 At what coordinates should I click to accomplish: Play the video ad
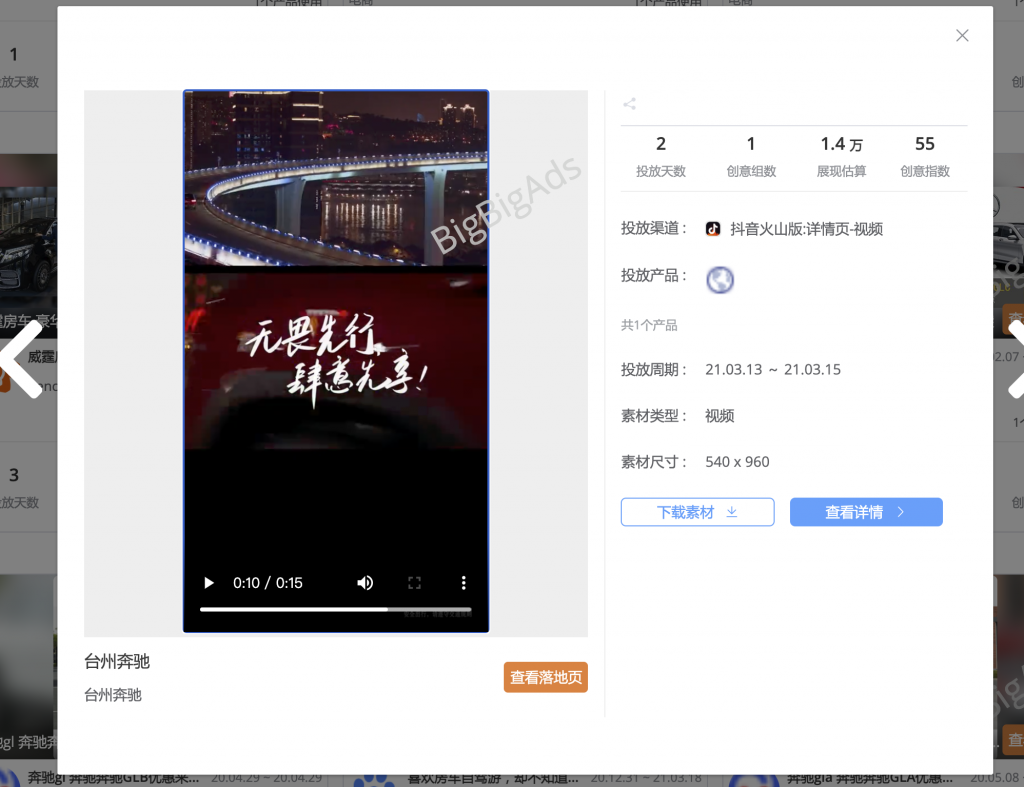[x=209, y=583]
